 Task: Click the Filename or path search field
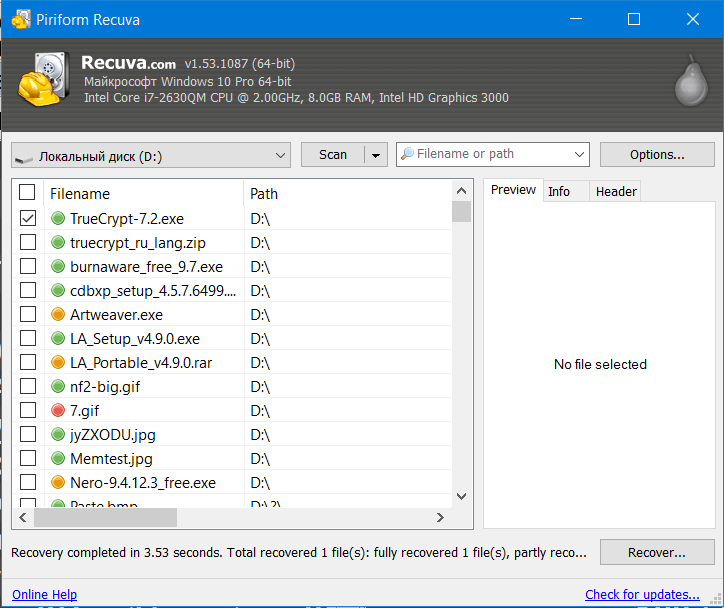pos(493,154)
